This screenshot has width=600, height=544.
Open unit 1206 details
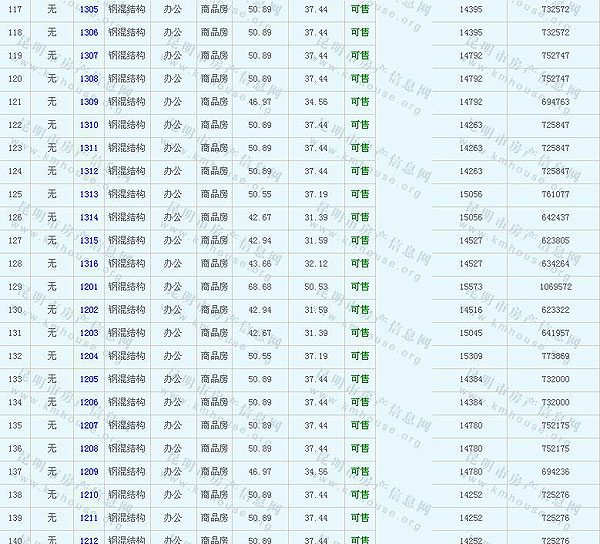coord(89,402)
